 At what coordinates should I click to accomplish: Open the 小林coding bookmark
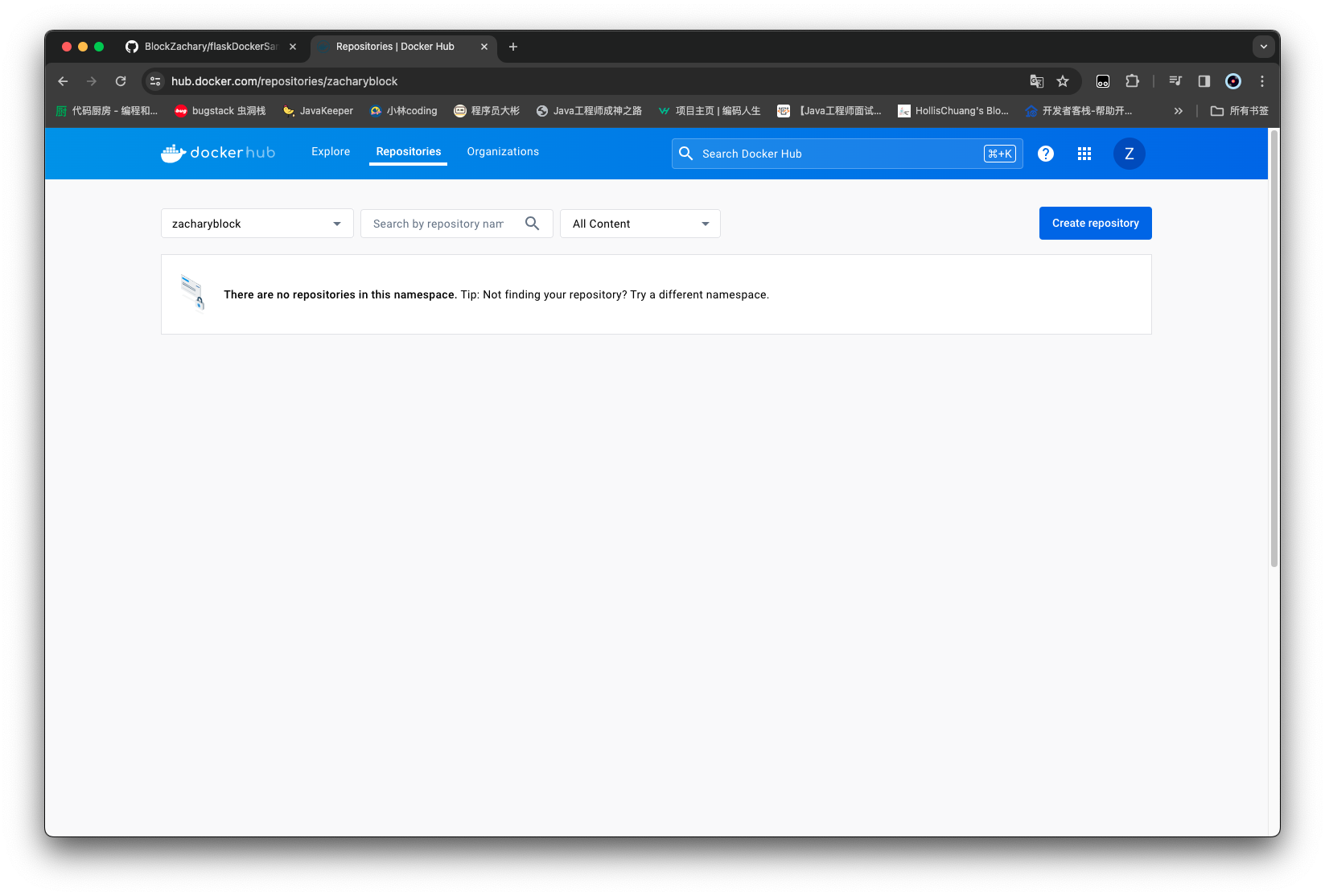(404, 111)
